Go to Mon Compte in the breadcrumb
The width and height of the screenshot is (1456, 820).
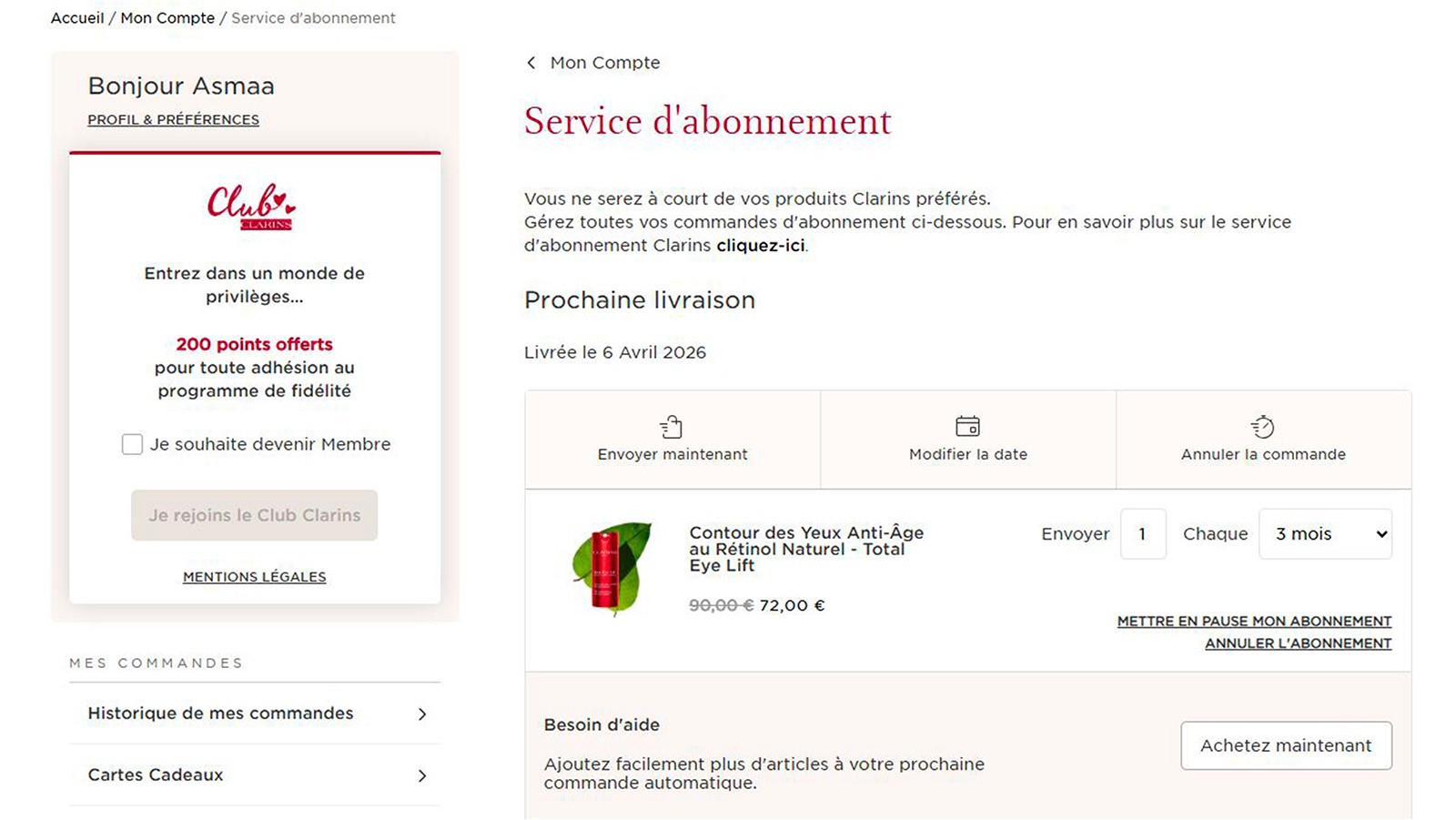coord(167,17)
